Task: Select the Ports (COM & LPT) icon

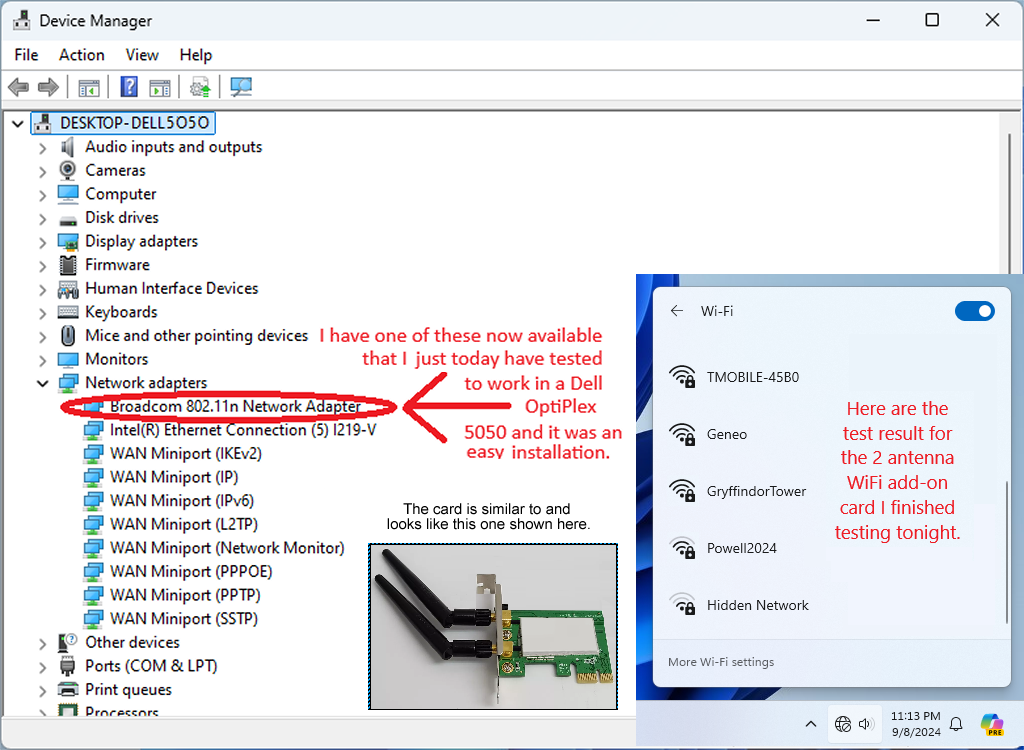Action: (68, 666)
